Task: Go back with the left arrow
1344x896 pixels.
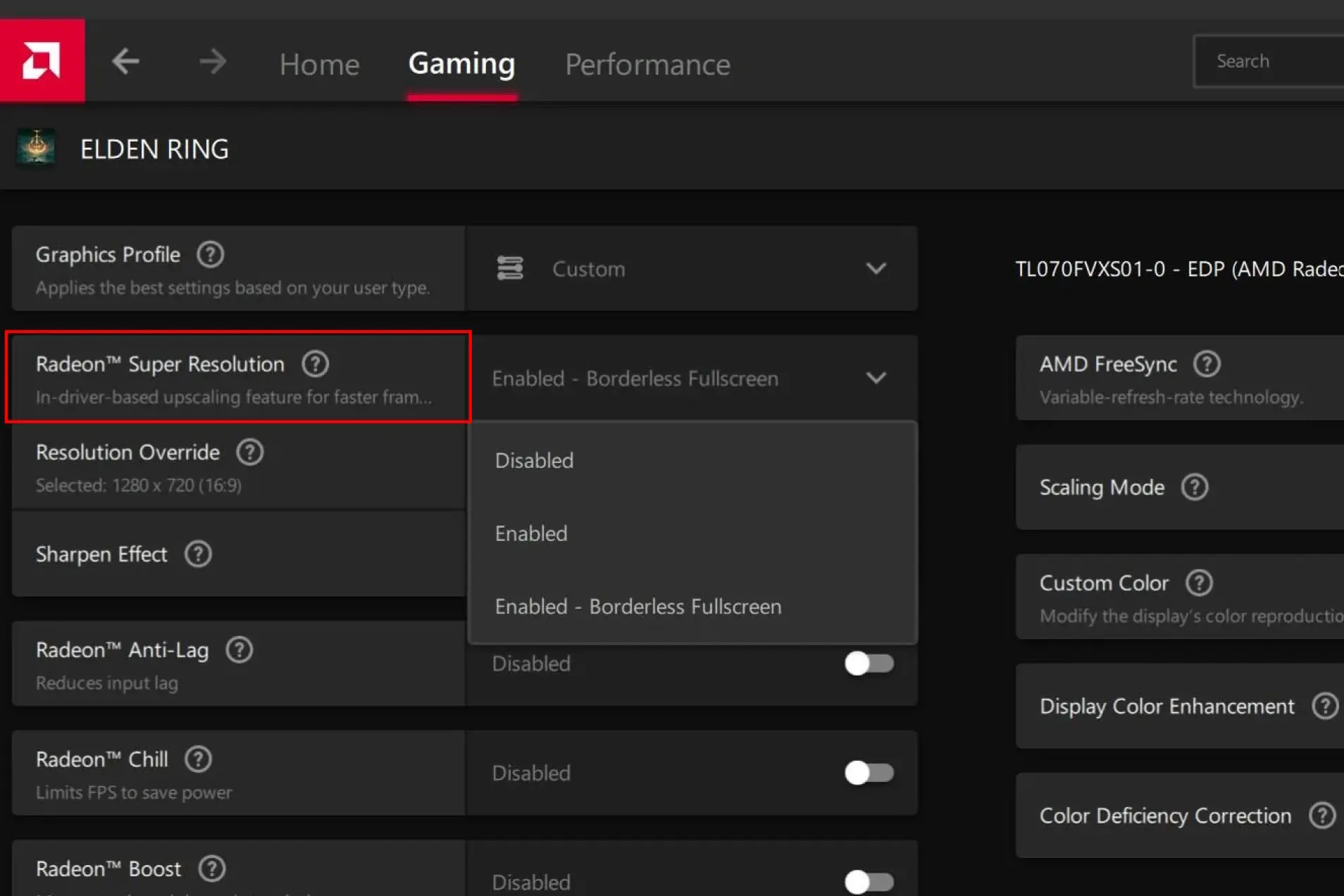Action: click(125, 62)
